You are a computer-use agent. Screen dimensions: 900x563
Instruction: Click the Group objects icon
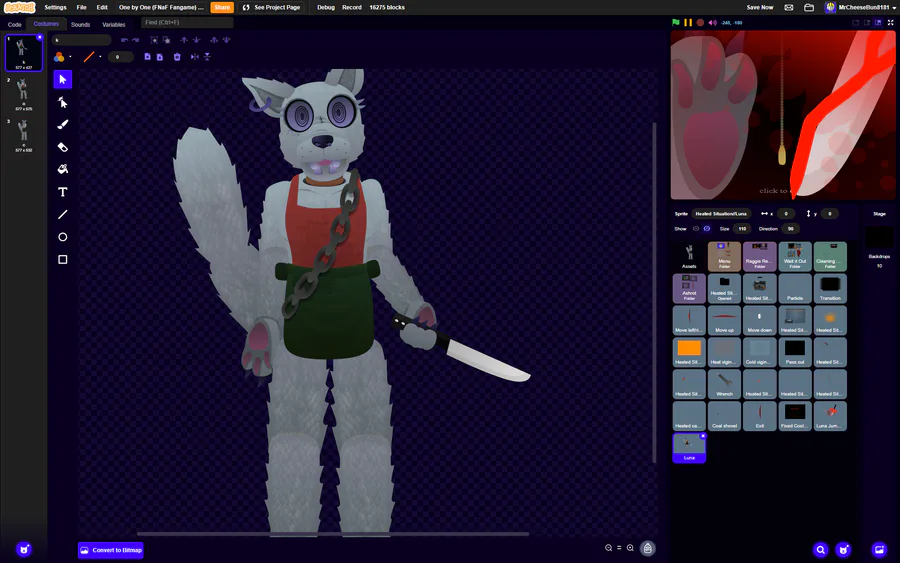154,40
